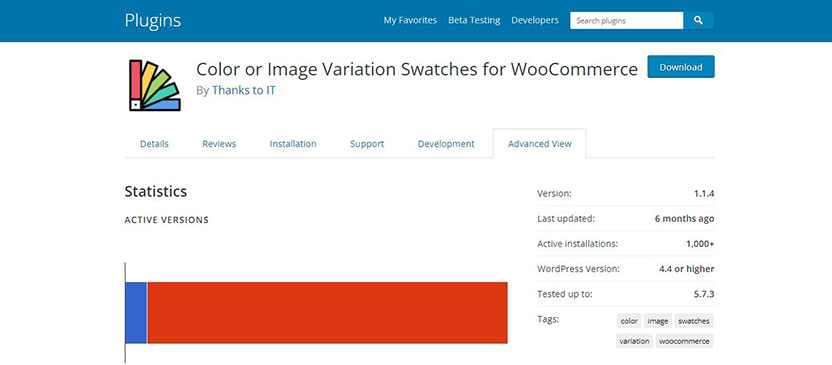Click the color swatches plugin icon
832x365 pixels.
[154, 85]
